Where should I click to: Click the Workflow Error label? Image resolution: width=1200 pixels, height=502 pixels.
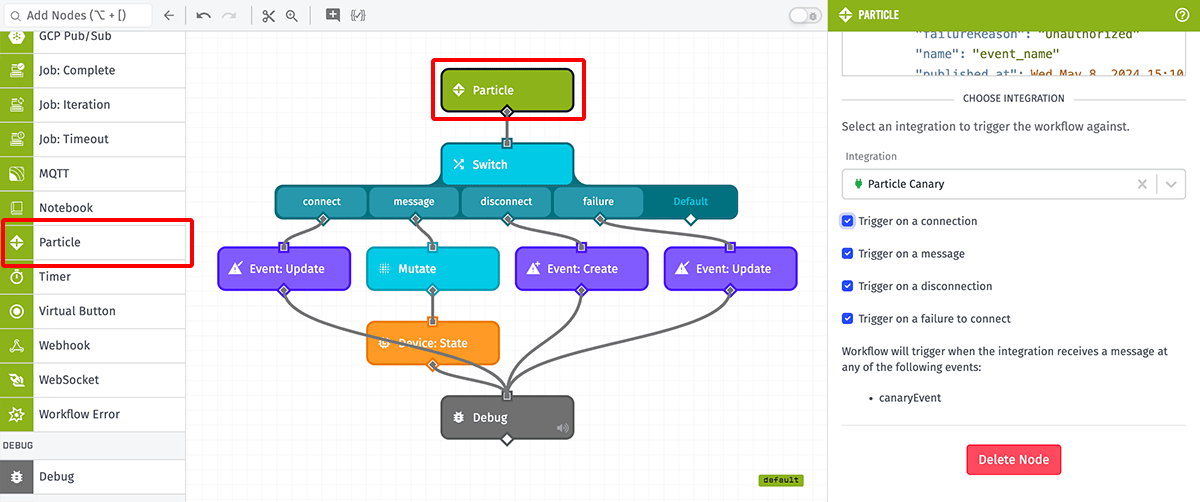point(80,414)
